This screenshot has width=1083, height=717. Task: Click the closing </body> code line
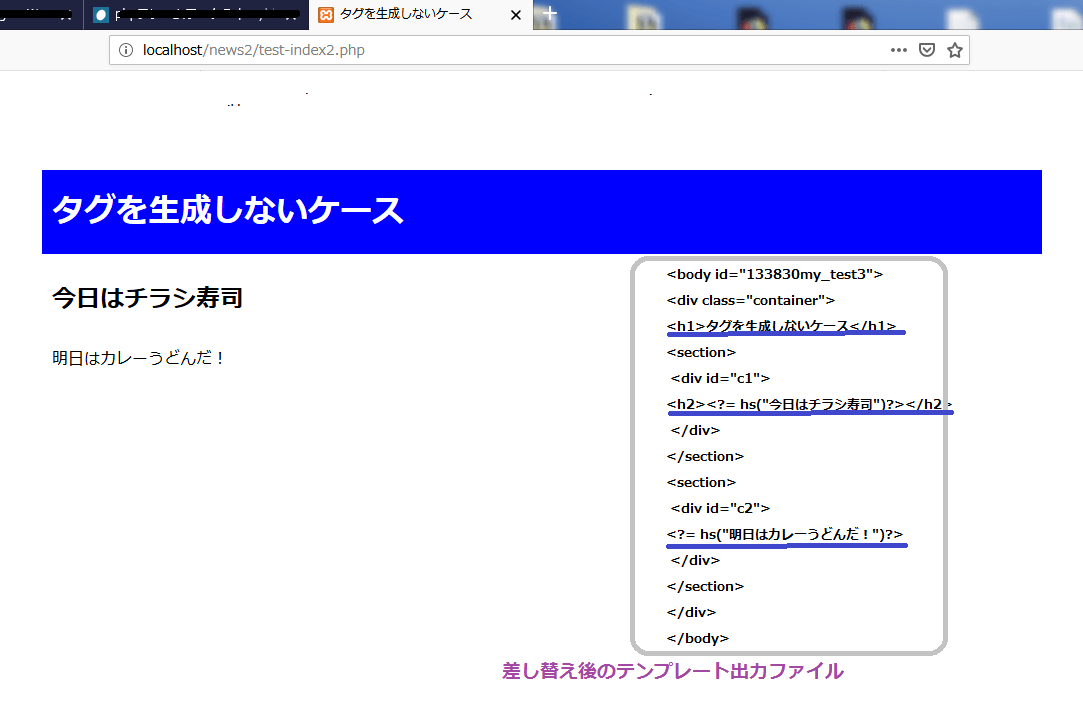(x=698, y=638)
